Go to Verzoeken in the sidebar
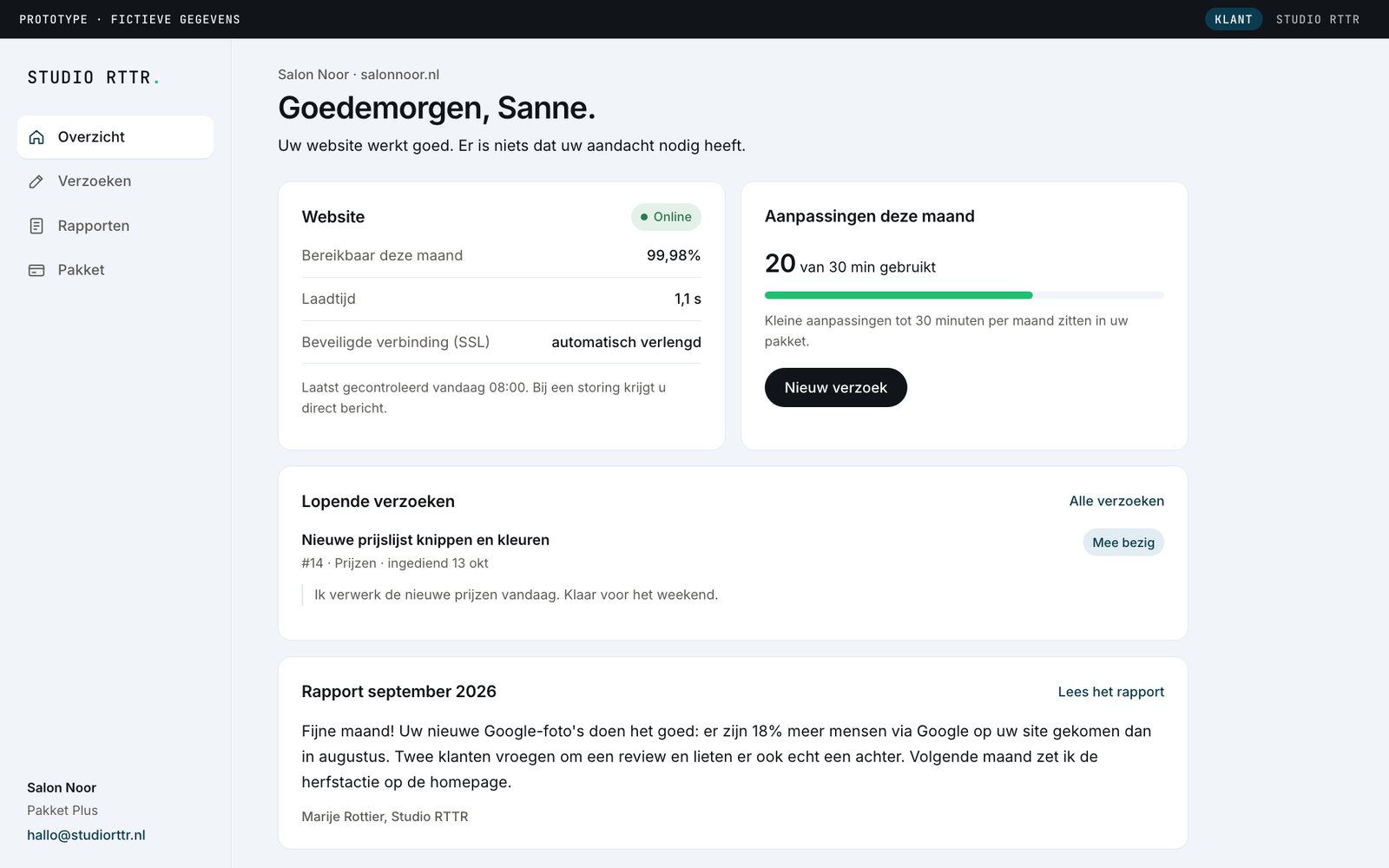This screenshot has height=868, width=1389. 115,181
